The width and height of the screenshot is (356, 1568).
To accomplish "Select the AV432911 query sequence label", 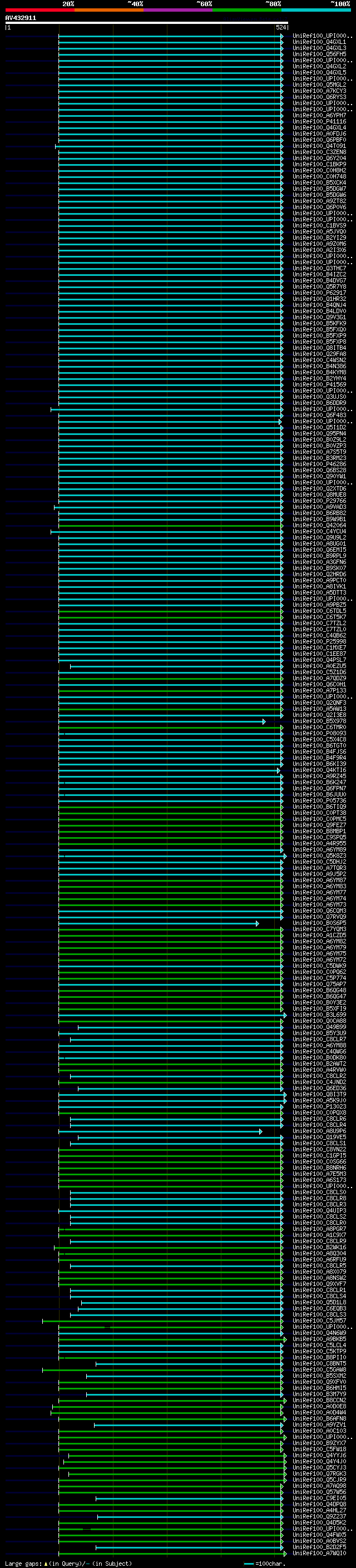I will coord(21,18).
